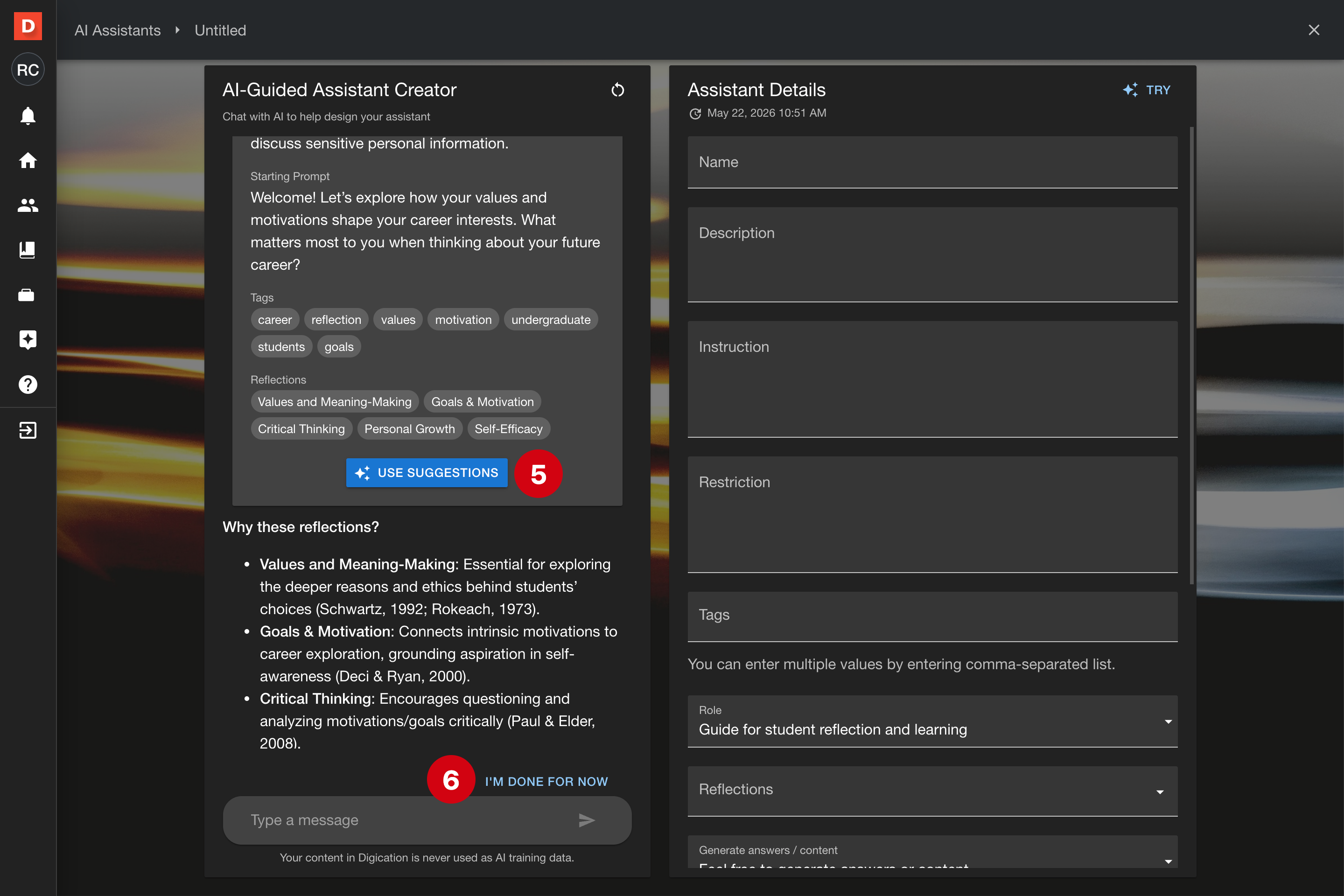Click the Name field
This screenshot has height=896, width=1344.
[932, 162]
